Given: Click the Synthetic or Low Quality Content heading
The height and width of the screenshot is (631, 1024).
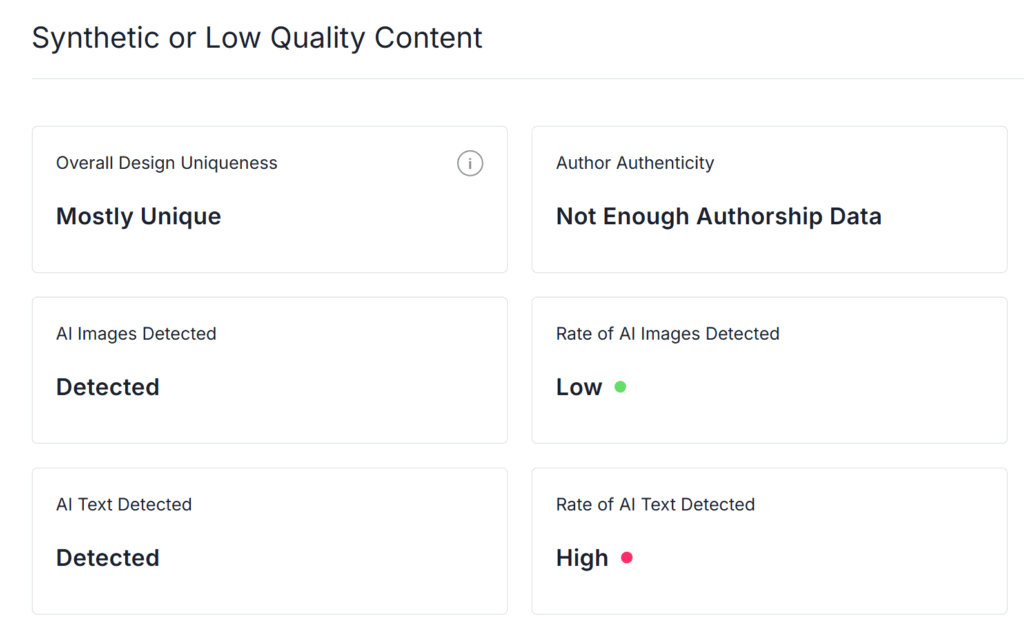Looking at the screenshot, I should tap(257, 38).
